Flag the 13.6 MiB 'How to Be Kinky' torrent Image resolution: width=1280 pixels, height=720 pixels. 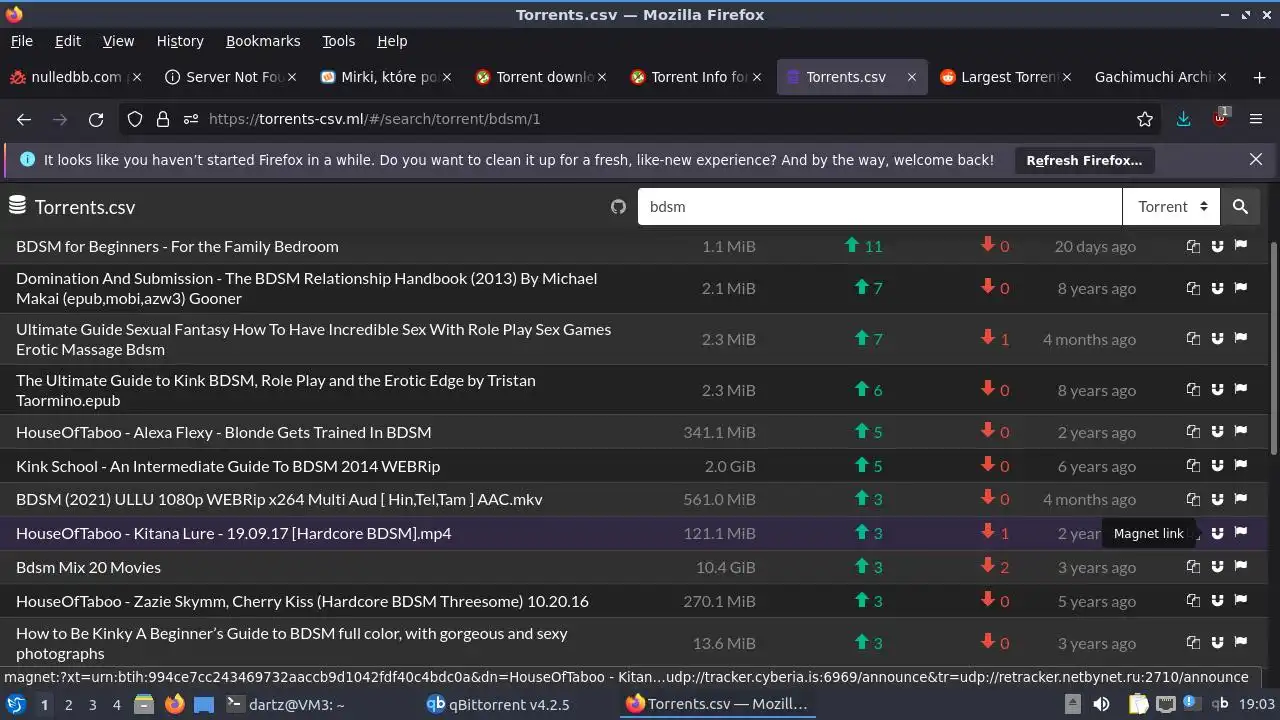1241,643
